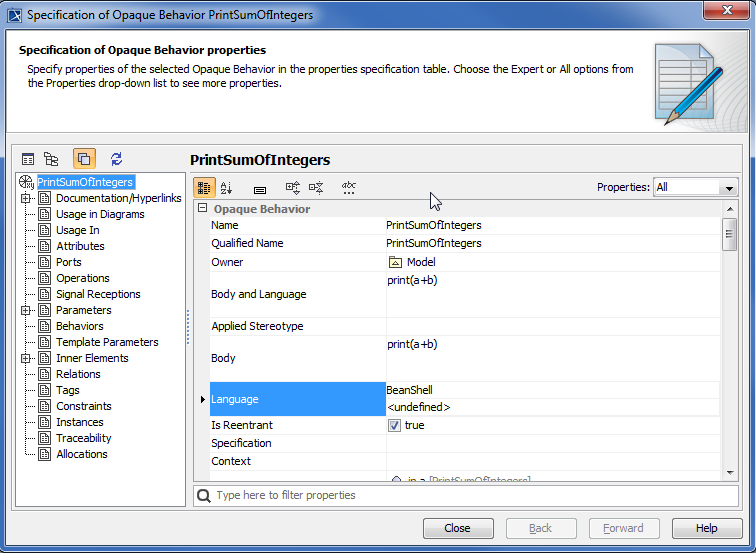This screenshot has width=756, height=553.
Task: Click the tree structure view icon
Action: [51, 159]
